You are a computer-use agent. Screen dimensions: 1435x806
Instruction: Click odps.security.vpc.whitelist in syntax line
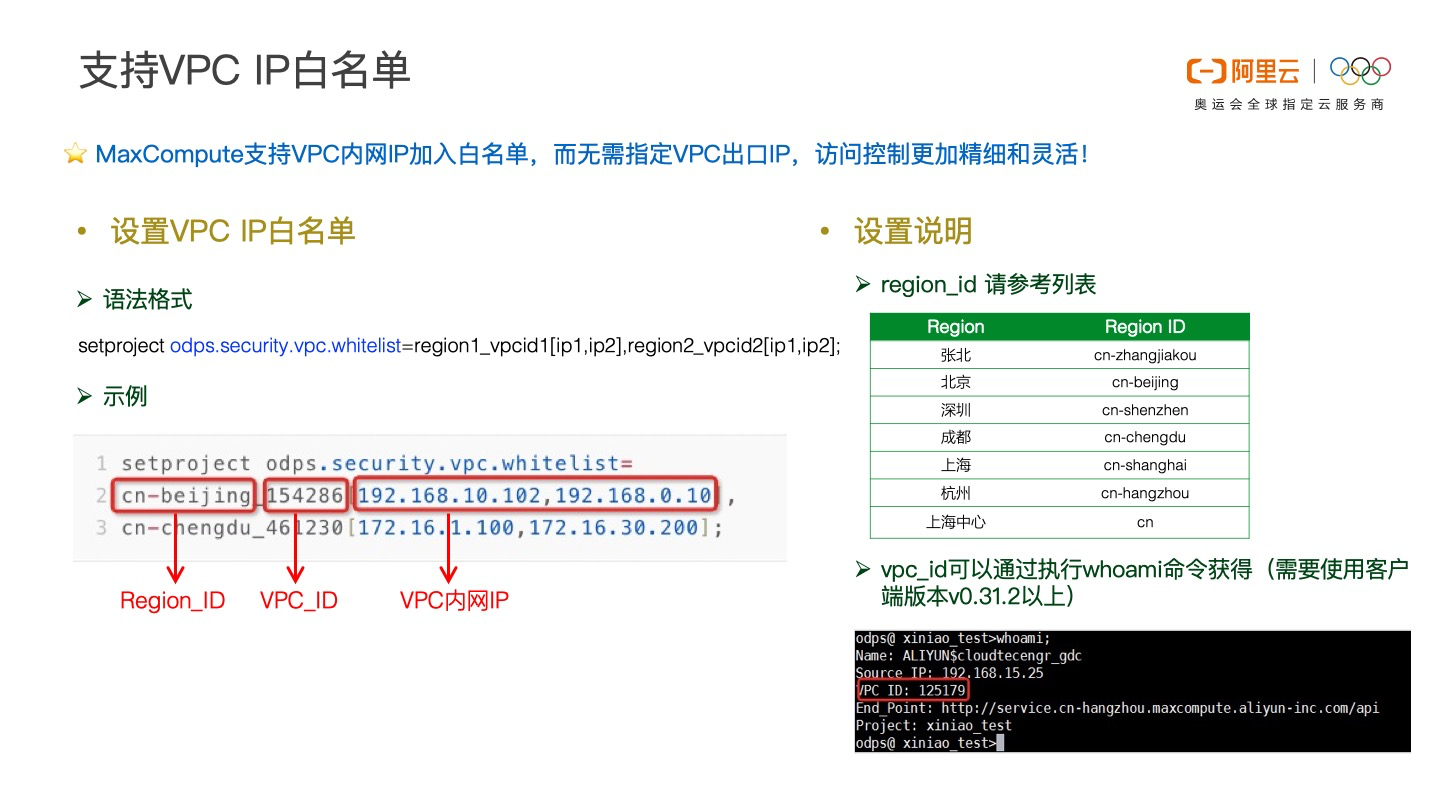pyautogui.click(x=285, y=346)
